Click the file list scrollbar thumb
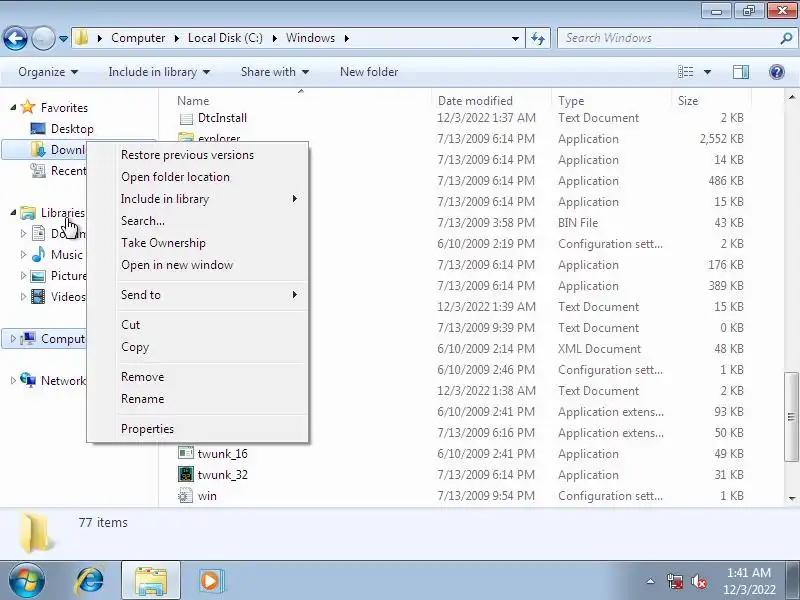The image size is (800, 600). click(x=791, y=416)
